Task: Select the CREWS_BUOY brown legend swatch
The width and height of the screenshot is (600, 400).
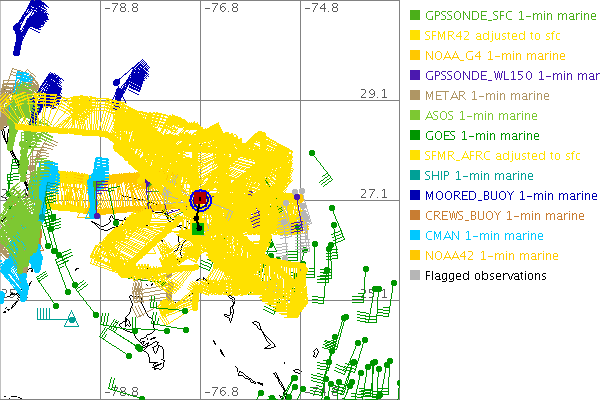Action: coord(415,215)
